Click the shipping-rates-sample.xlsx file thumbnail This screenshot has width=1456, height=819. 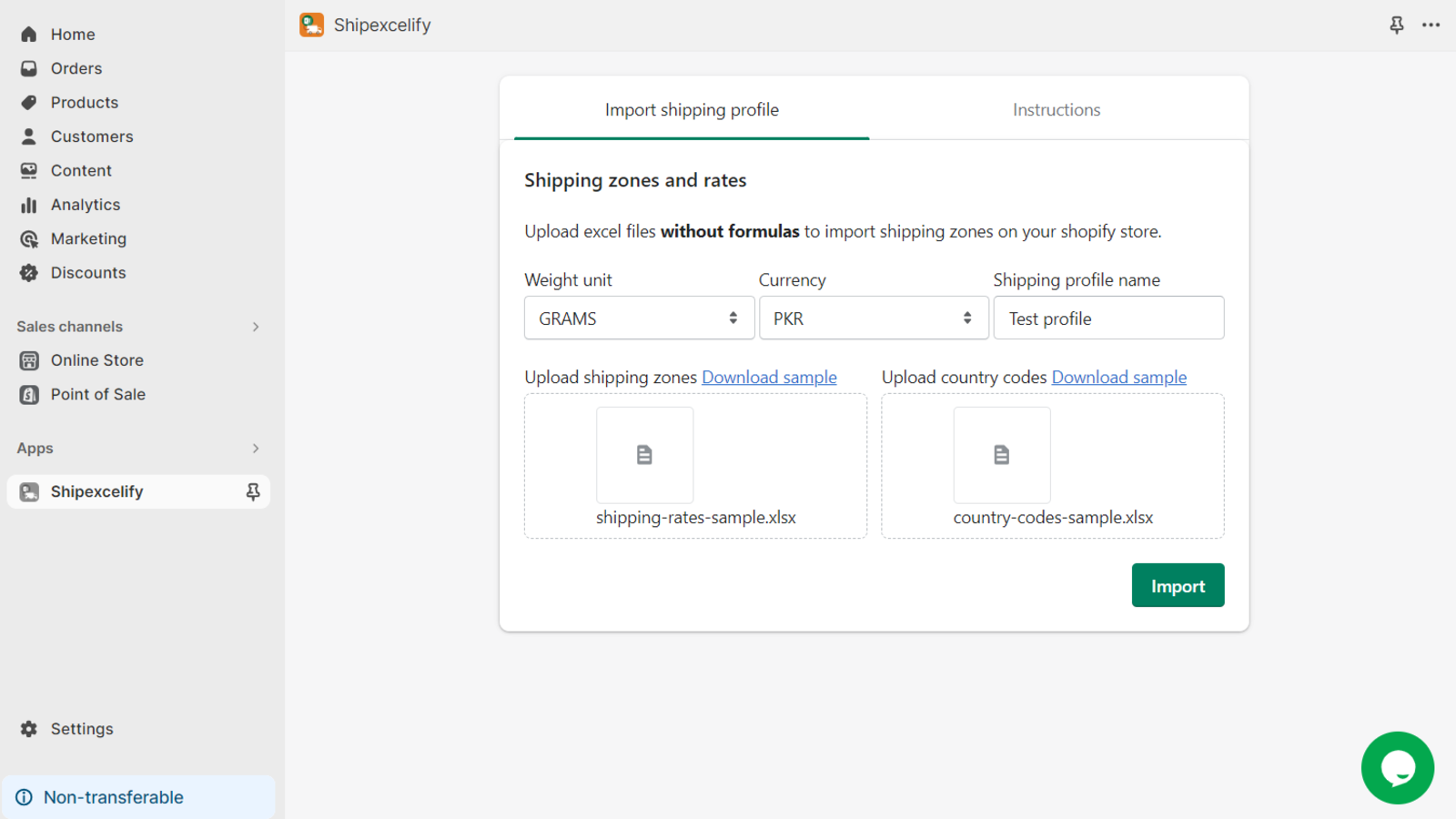click(644, 455)
